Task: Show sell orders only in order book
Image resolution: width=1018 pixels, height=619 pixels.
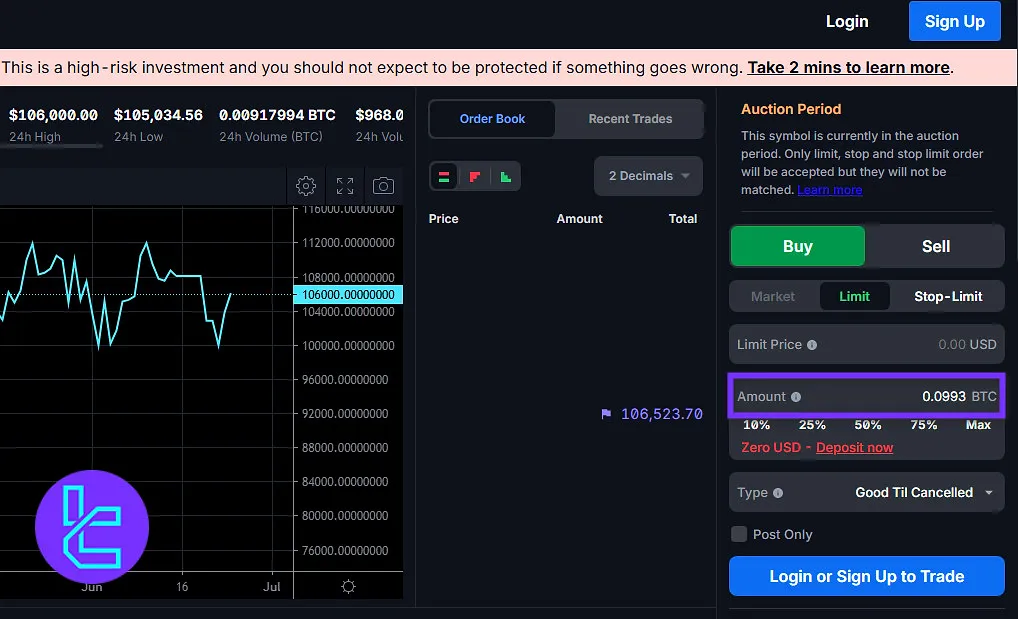Action: (x=475, y=177)
